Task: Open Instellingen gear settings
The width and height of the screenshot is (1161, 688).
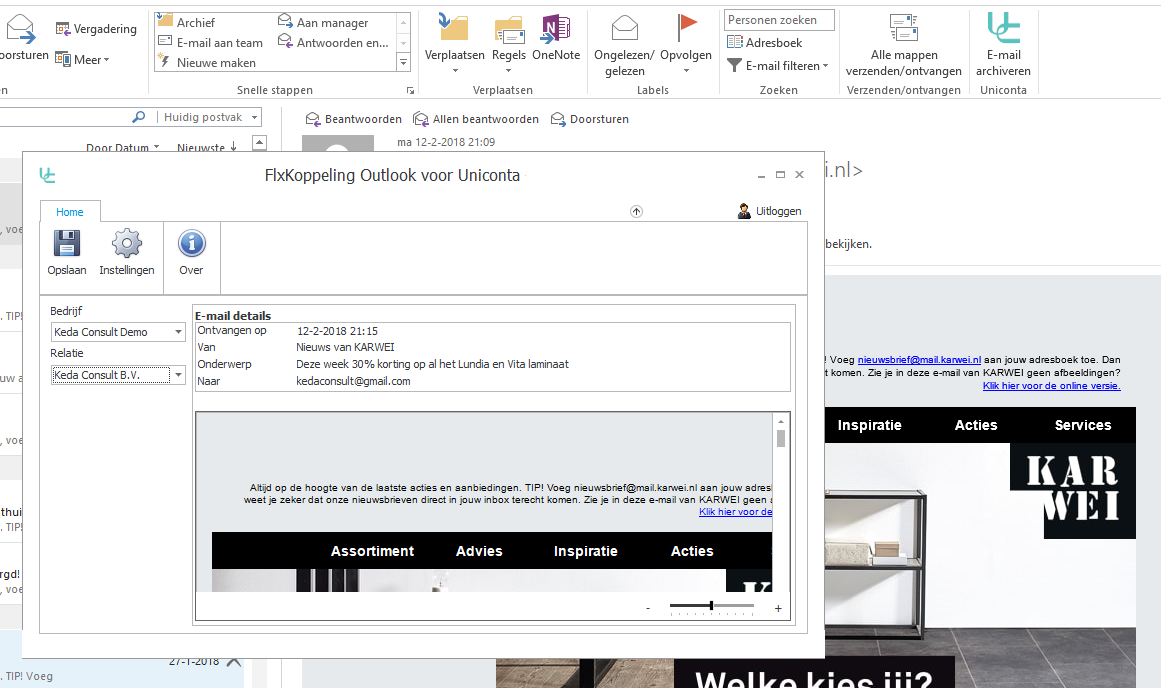Action: (x=127, y=253)
